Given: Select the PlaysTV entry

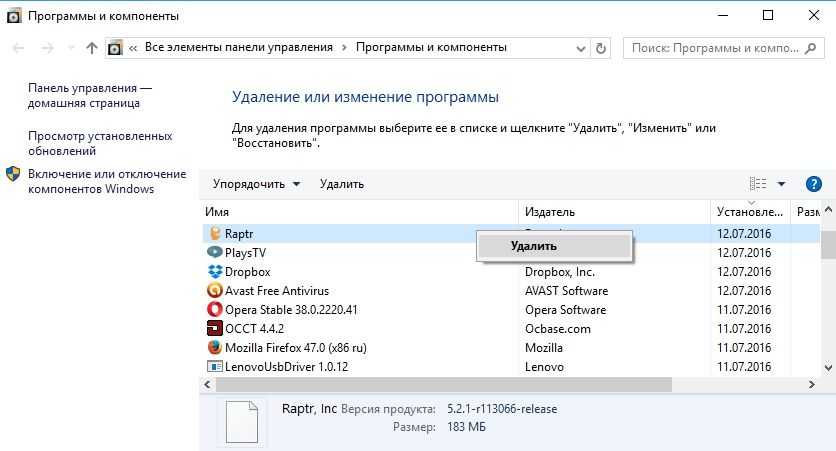Looking at the screenshot, I should [x=245, y=253].
